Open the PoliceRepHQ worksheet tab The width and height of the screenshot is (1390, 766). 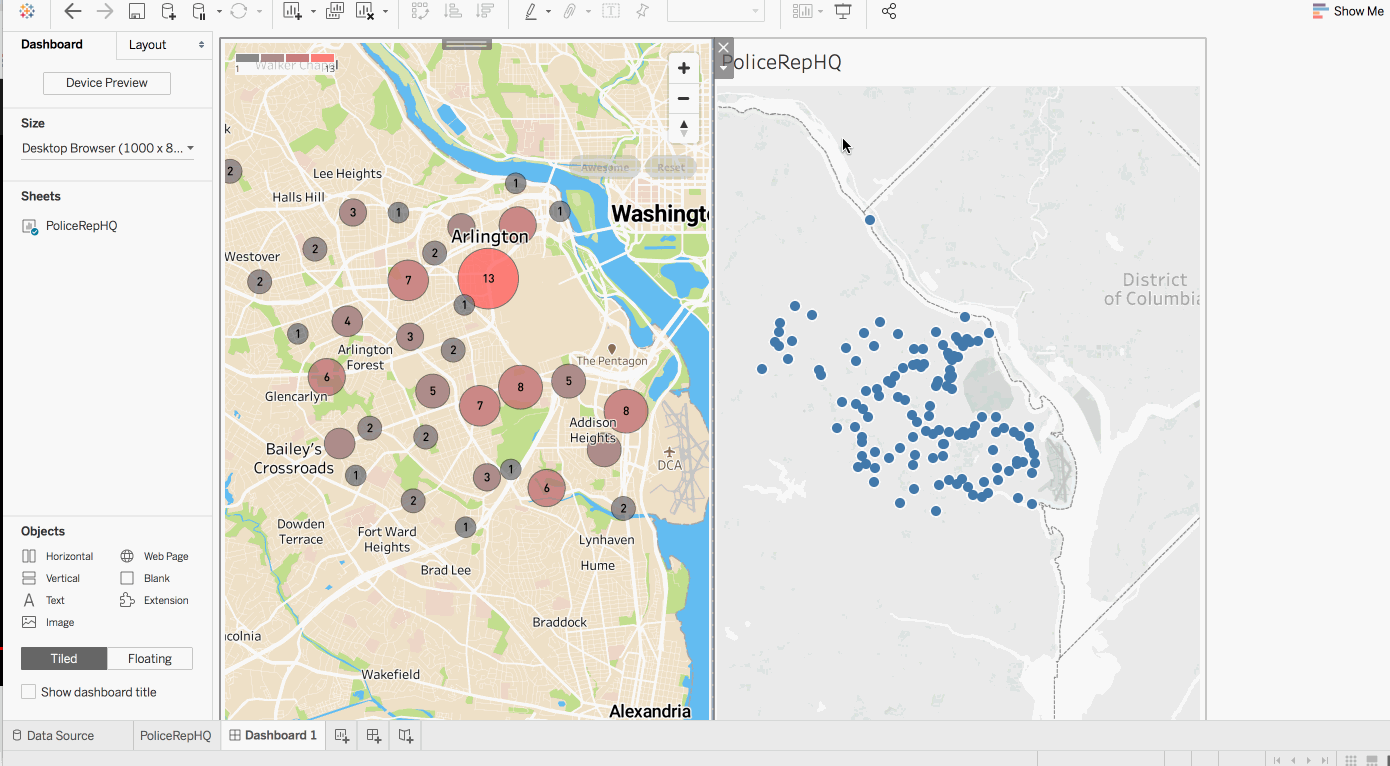pos(176,735)
